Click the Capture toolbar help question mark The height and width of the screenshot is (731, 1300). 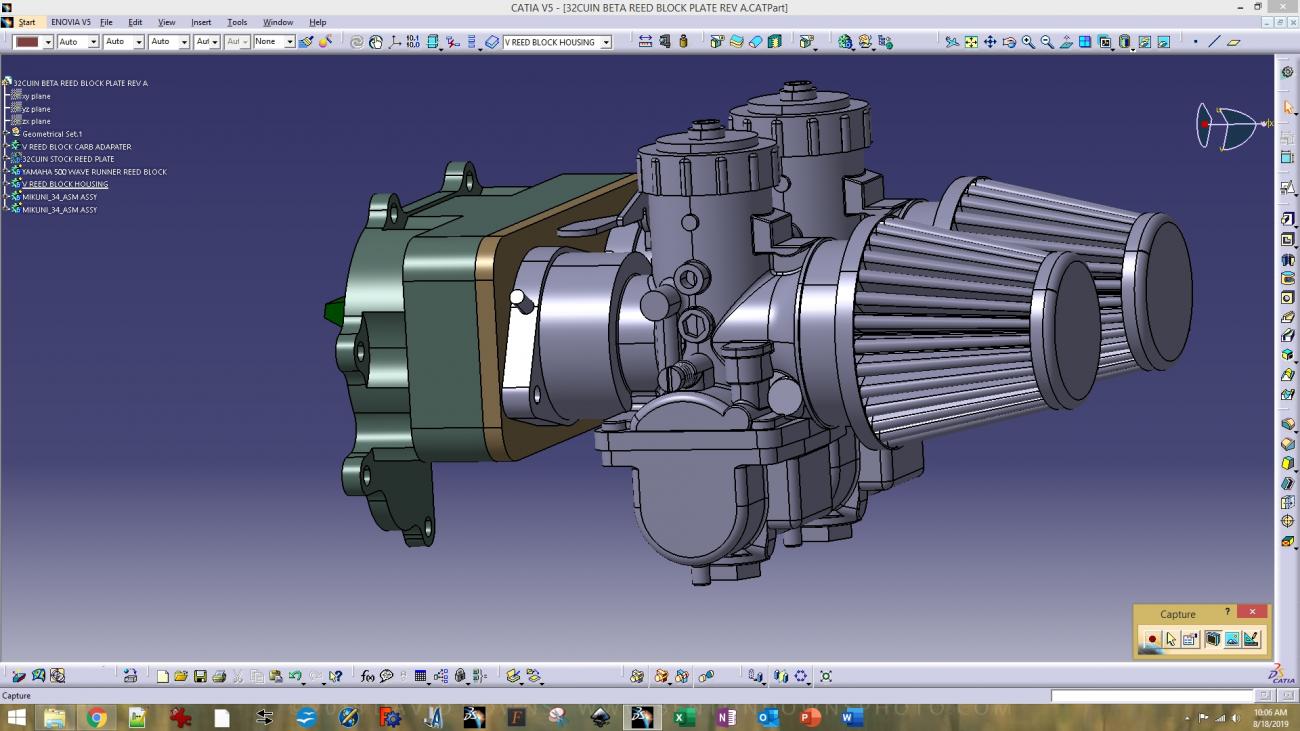[1227, 612]
